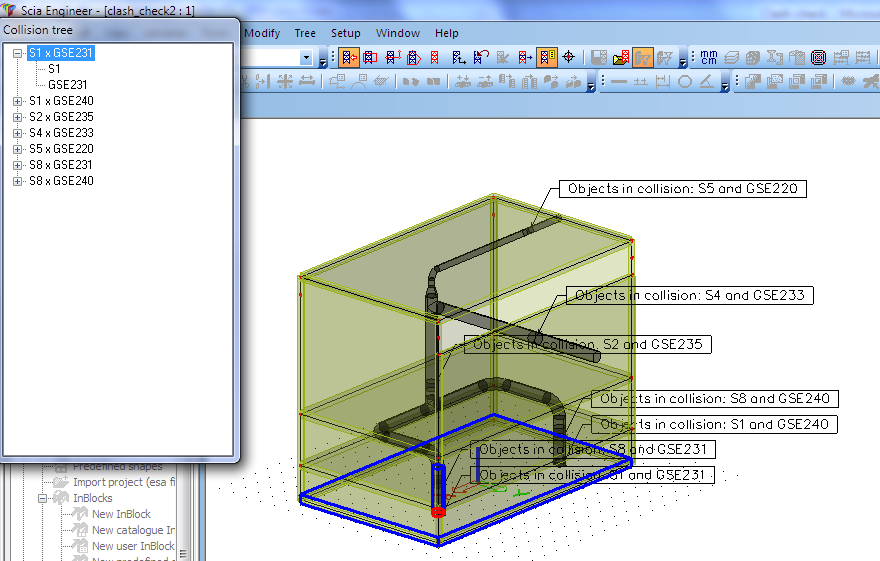The height and width of the screenshot is (561, 880).
Task: Collapse the S1 x GSE231 collision node
Action: 17,53
